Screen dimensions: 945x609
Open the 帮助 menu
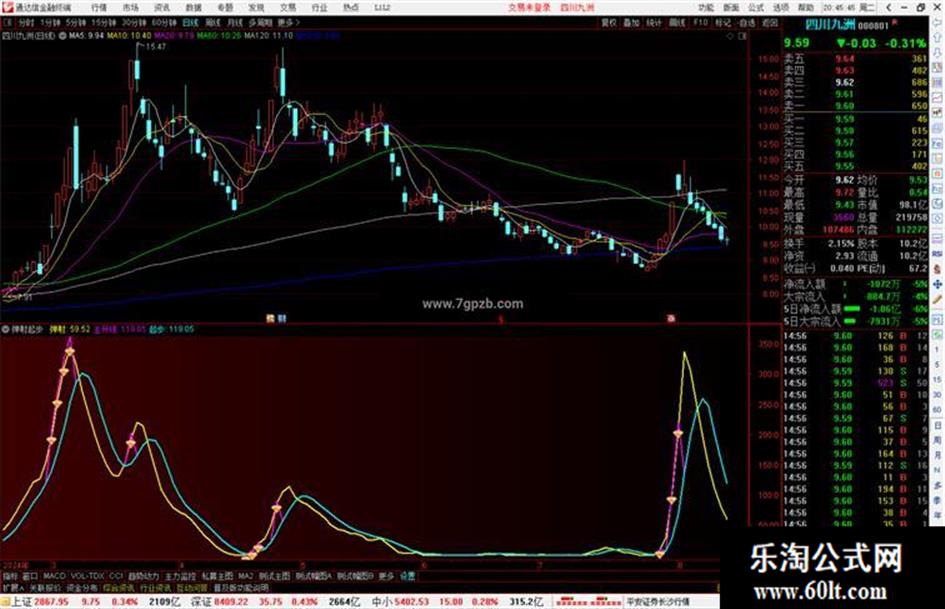(x=806, y=8)
